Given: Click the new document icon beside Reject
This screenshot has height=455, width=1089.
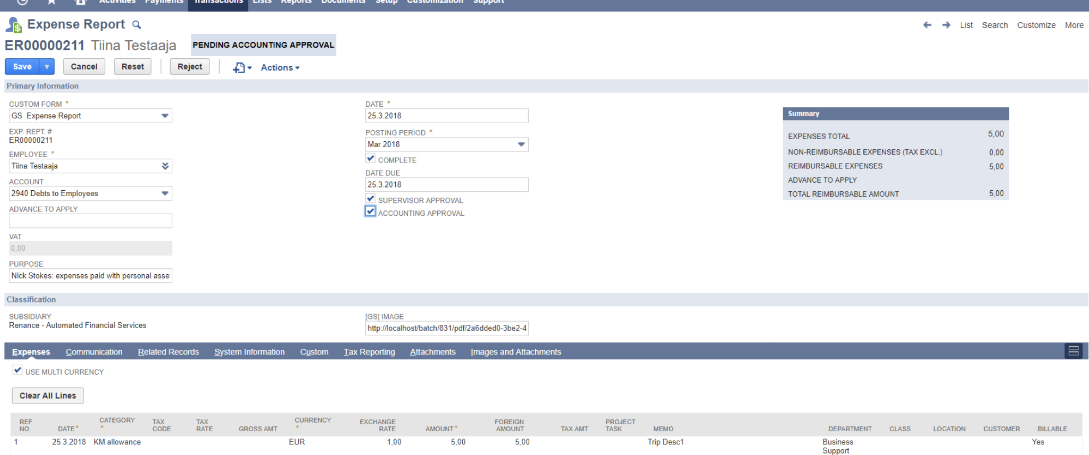Looking at the screenshot, I should [240, 67].
